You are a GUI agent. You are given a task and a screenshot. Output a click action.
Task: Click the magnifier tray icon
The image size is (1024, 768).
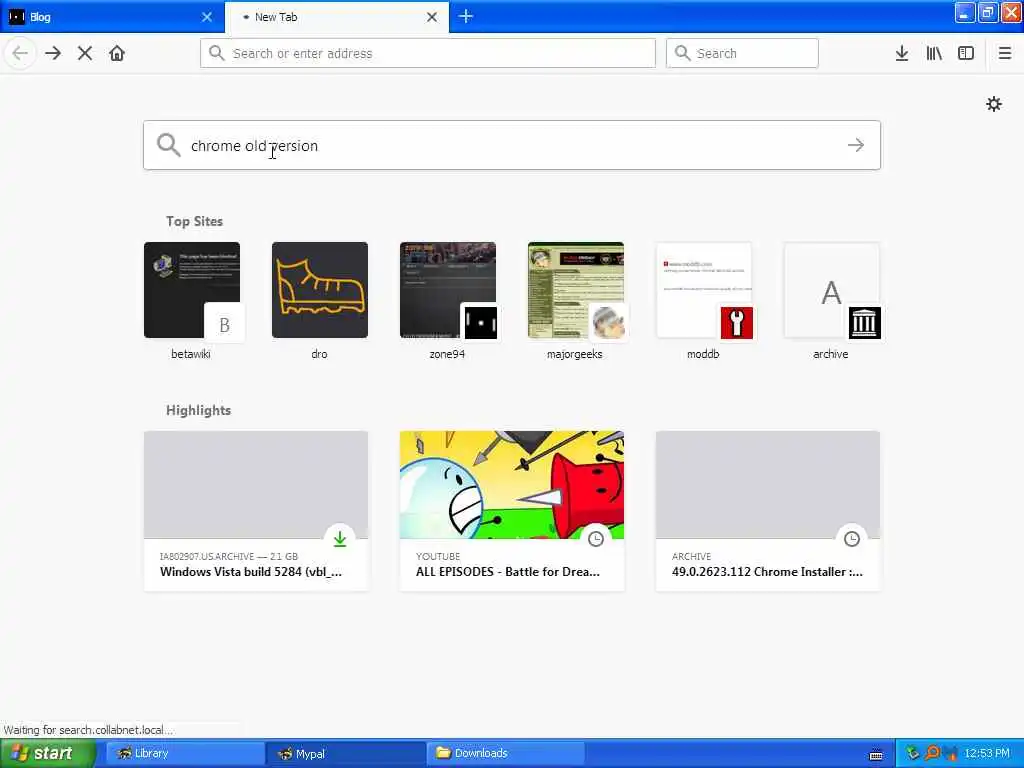(x=932, y=753)
